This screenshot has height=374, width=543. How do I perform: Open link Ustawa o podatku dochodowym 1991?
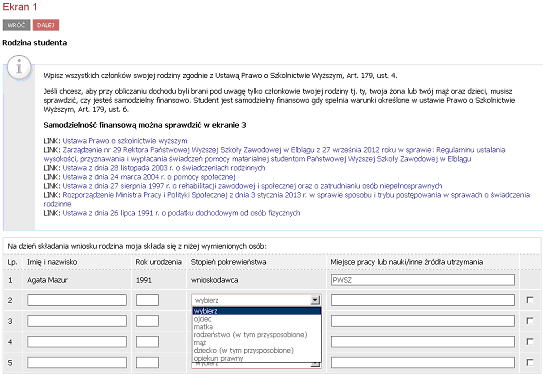(x=181, y=213)
